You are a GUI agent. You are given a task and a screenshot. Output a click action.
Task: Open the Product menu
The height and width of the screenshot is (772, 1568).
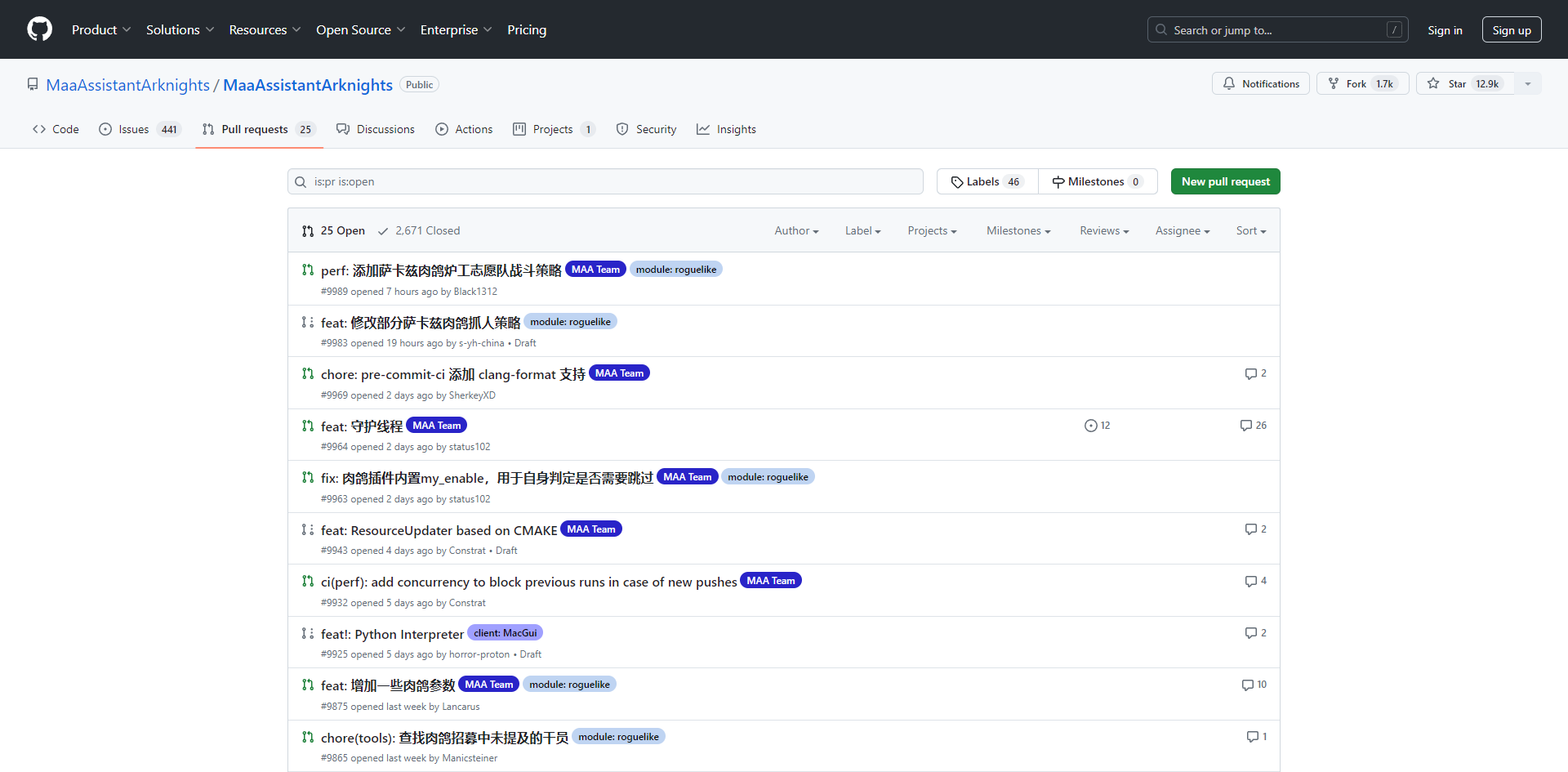[101, 29]
